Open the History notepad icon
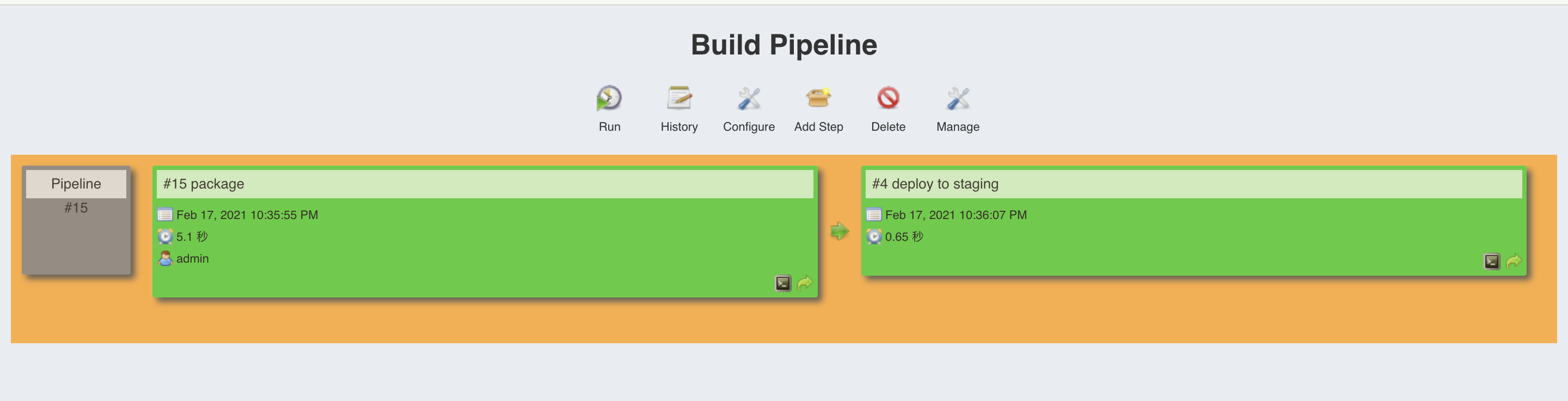1568x401 pixels. coord(679,98)
